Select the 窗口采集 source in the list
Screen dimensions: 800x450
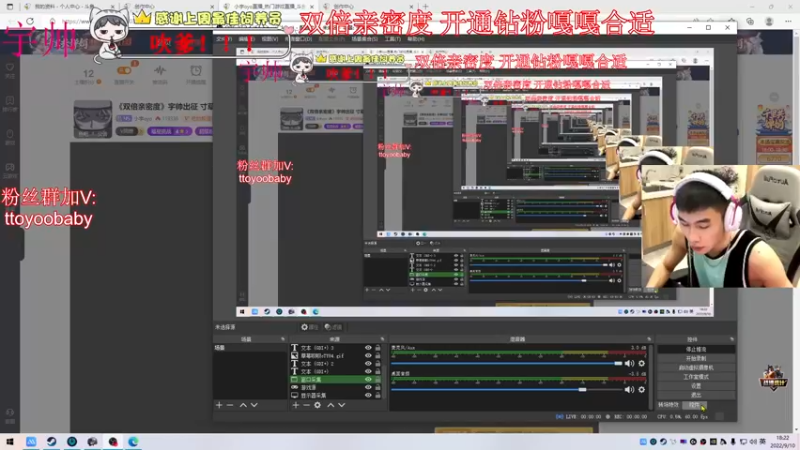337,380
